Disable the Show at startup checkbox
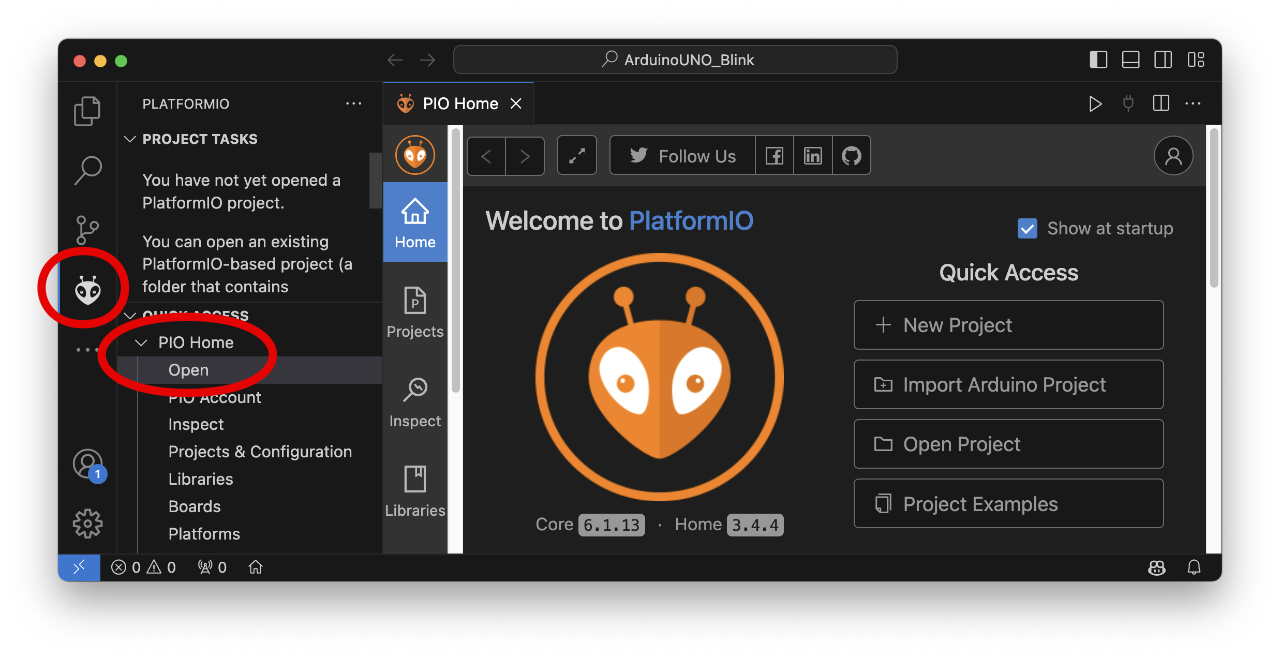1280x658 pixels. click(x=1027, y=228)
